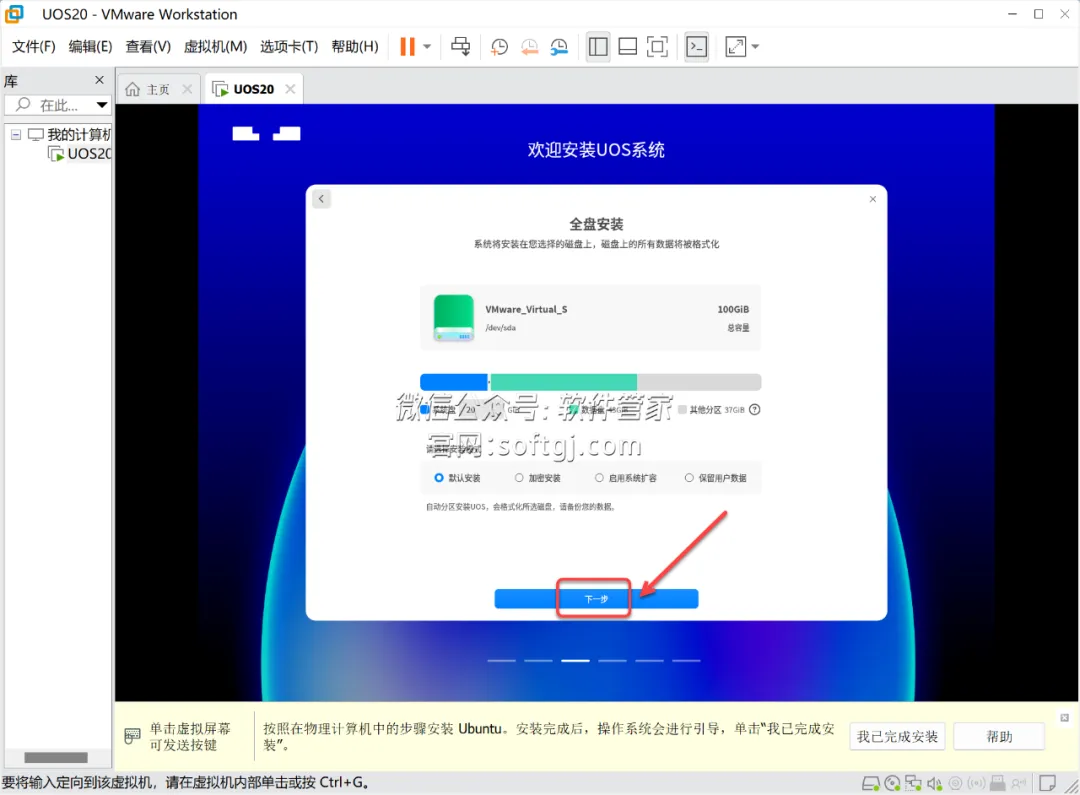
Task: Close the 主页 tab
Action: click(x=187, y=89)
